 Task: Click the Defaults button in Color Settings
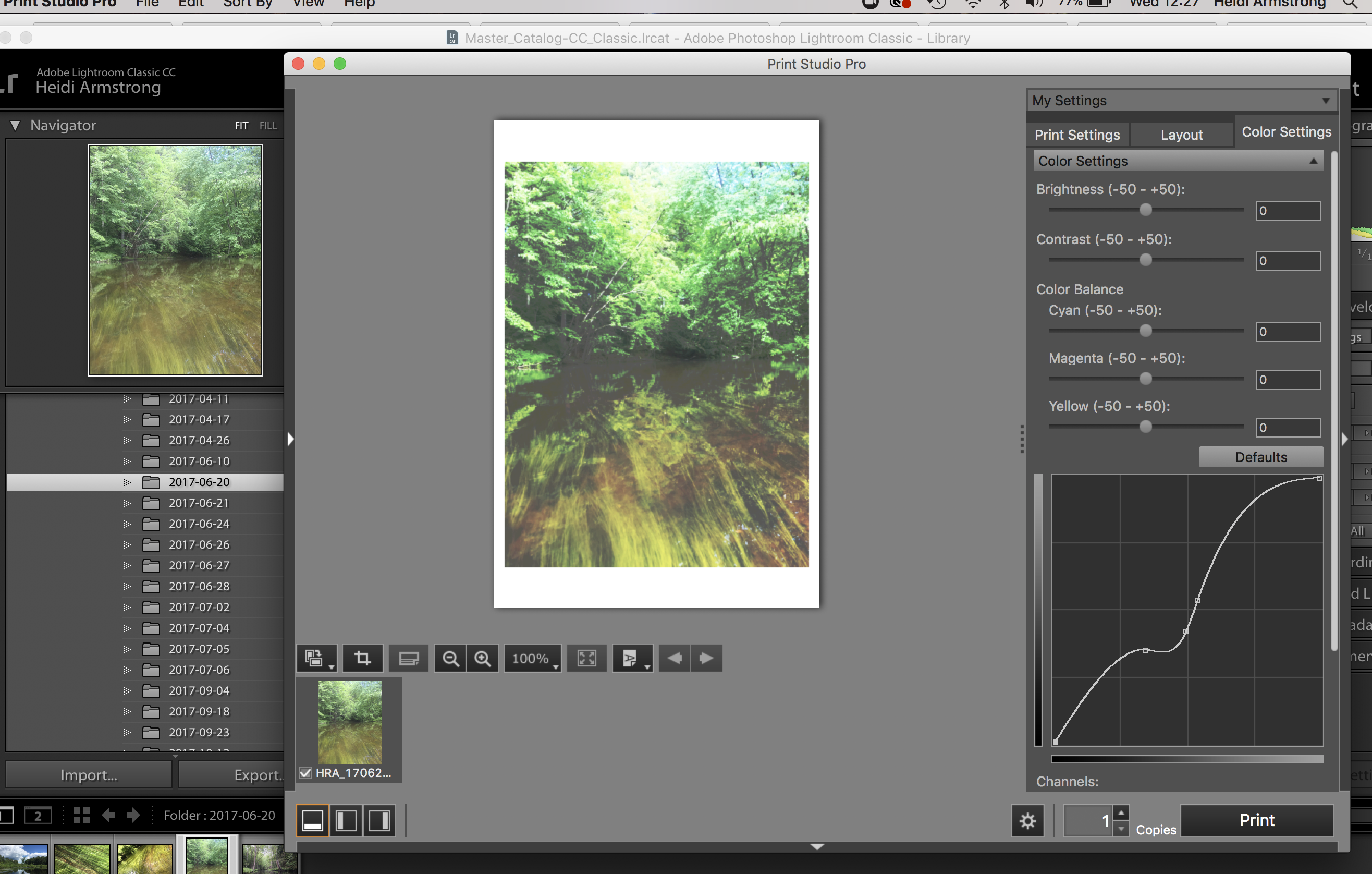pyautogui.click(x=1260, y=457)
